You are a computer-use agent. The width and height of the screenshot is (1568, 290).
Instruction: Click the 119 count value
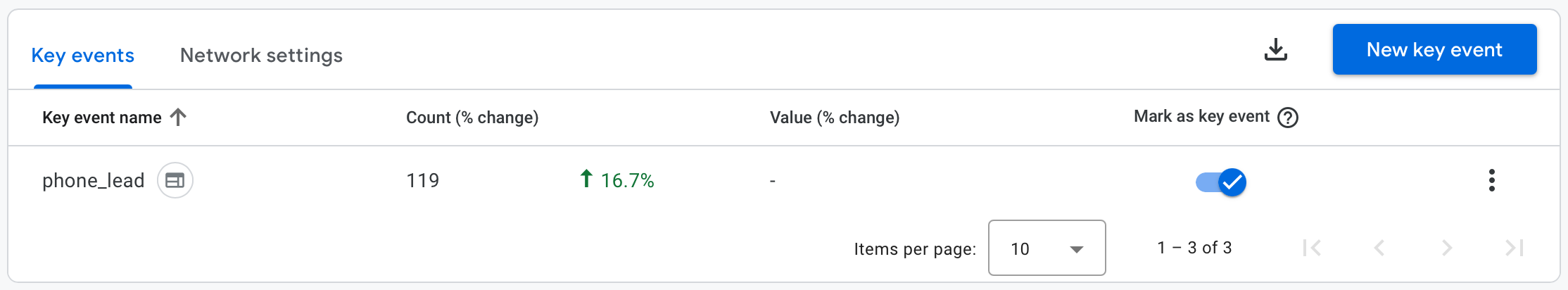click(423, 181)
